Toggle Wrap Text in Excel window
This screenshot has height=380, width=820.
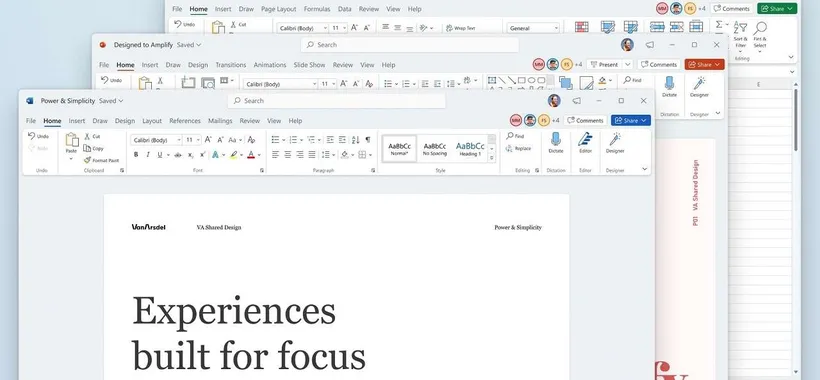click(460, 28)
